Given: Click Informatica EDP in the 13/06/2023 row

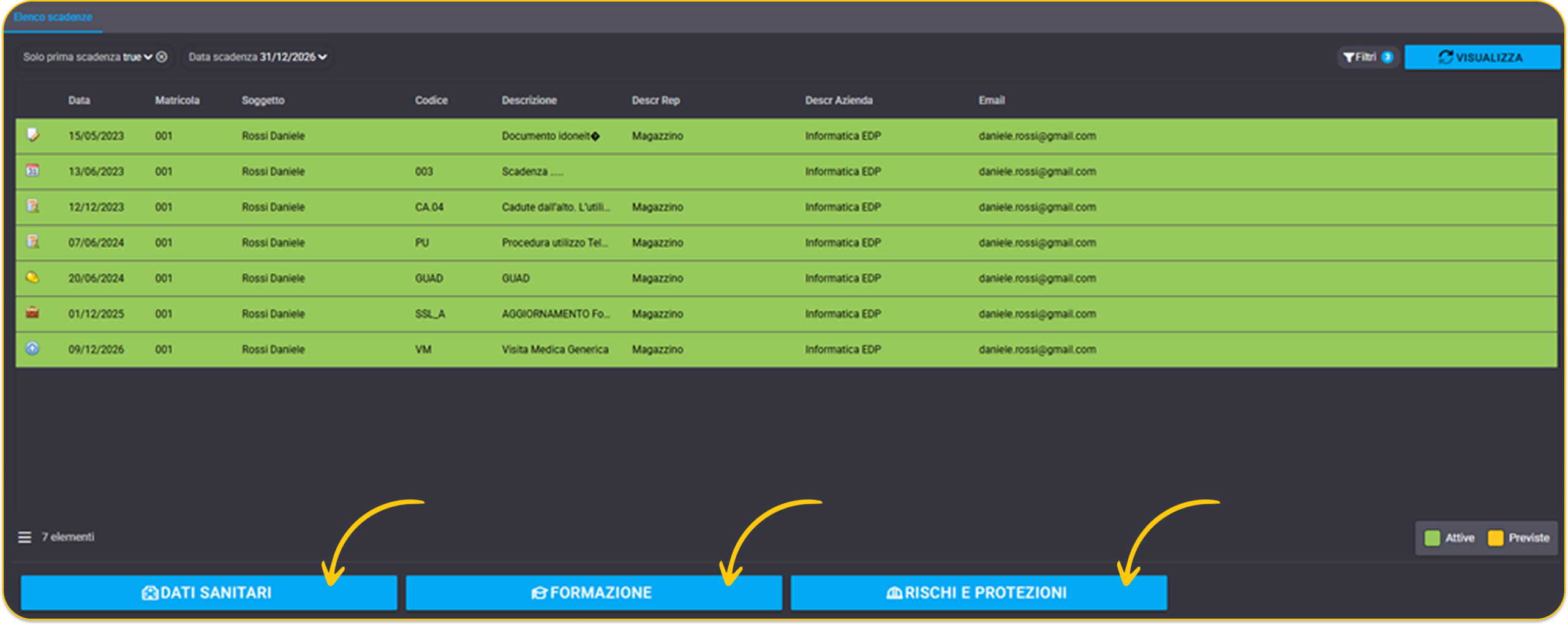Looking at the screenshot, I should point(843,172).
